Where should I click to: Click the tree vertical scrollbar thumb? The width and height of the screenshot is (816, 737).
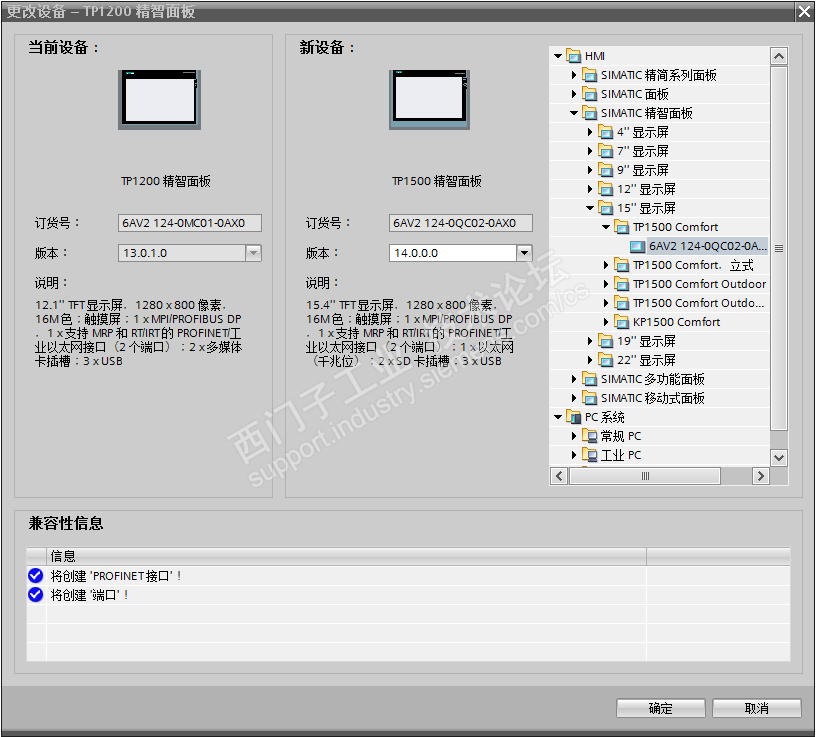[x=779, y=248]
